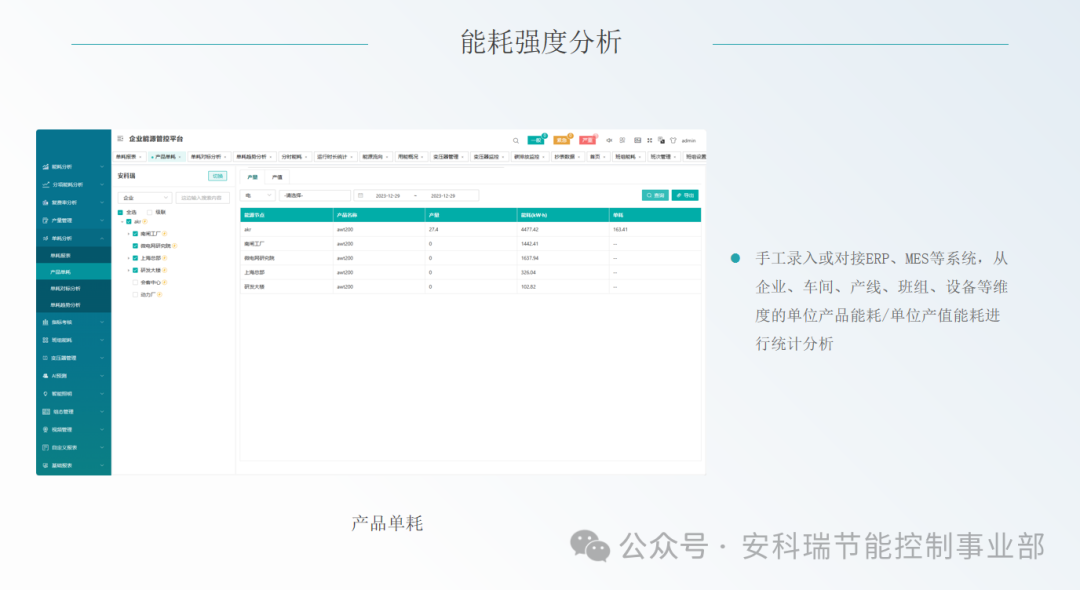The width and height of the screenshot is (1080, 590).
Task: Uncheck the 全选 checkbox
Action: [120, 212]
